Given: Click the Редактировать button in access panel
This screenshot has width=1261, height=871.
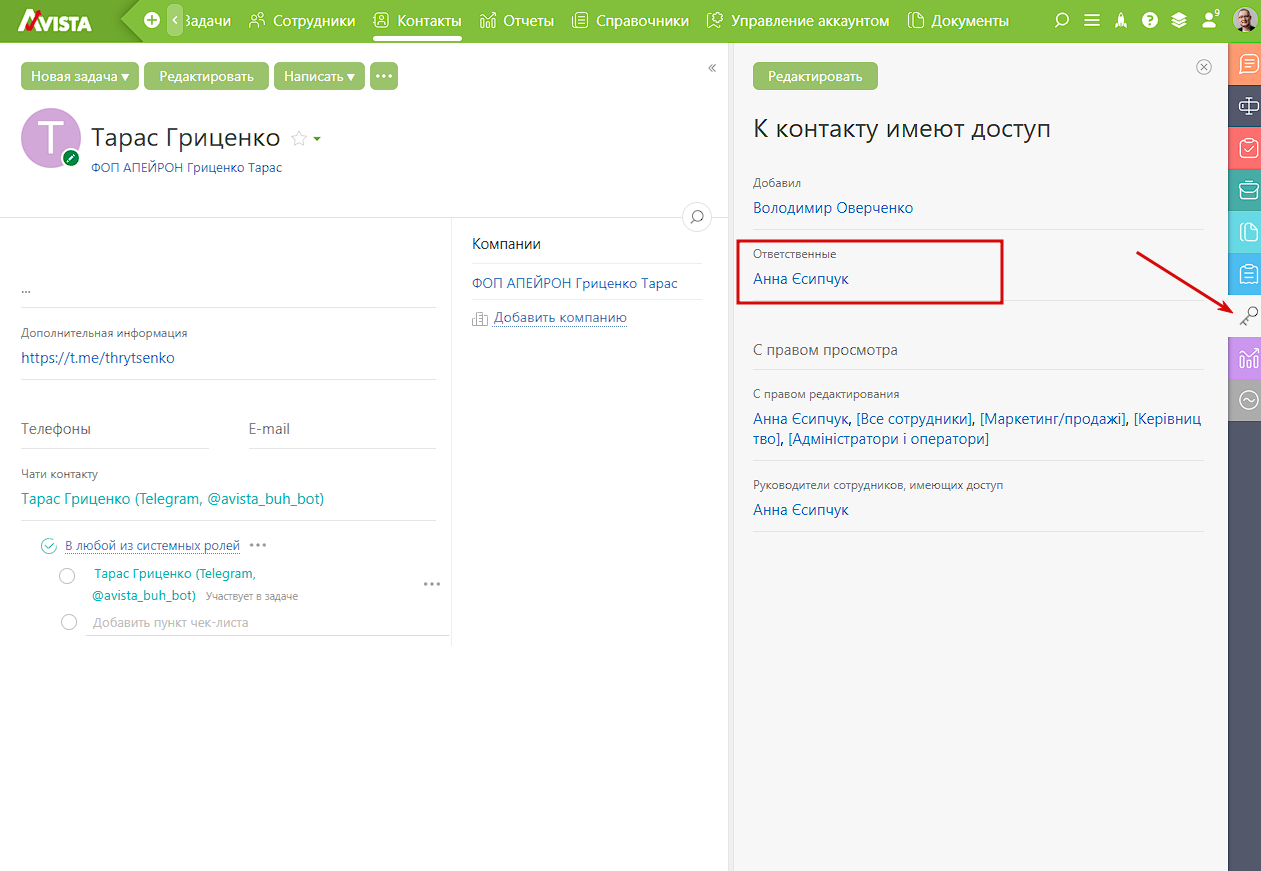Looking at the screenshot, I should tap(815, 76).
